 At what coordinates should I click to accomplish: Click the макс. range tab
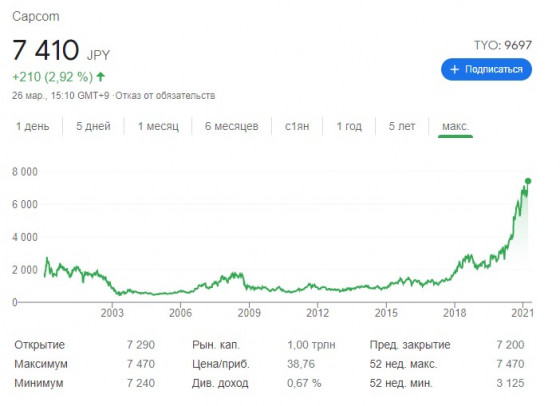click(455, 126)
